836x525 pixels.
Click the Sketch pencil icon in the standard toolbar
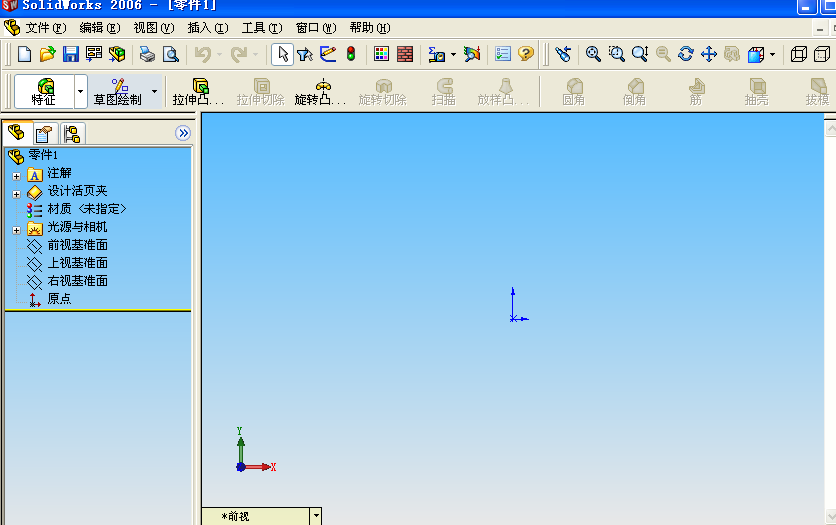tap(328, 54)
